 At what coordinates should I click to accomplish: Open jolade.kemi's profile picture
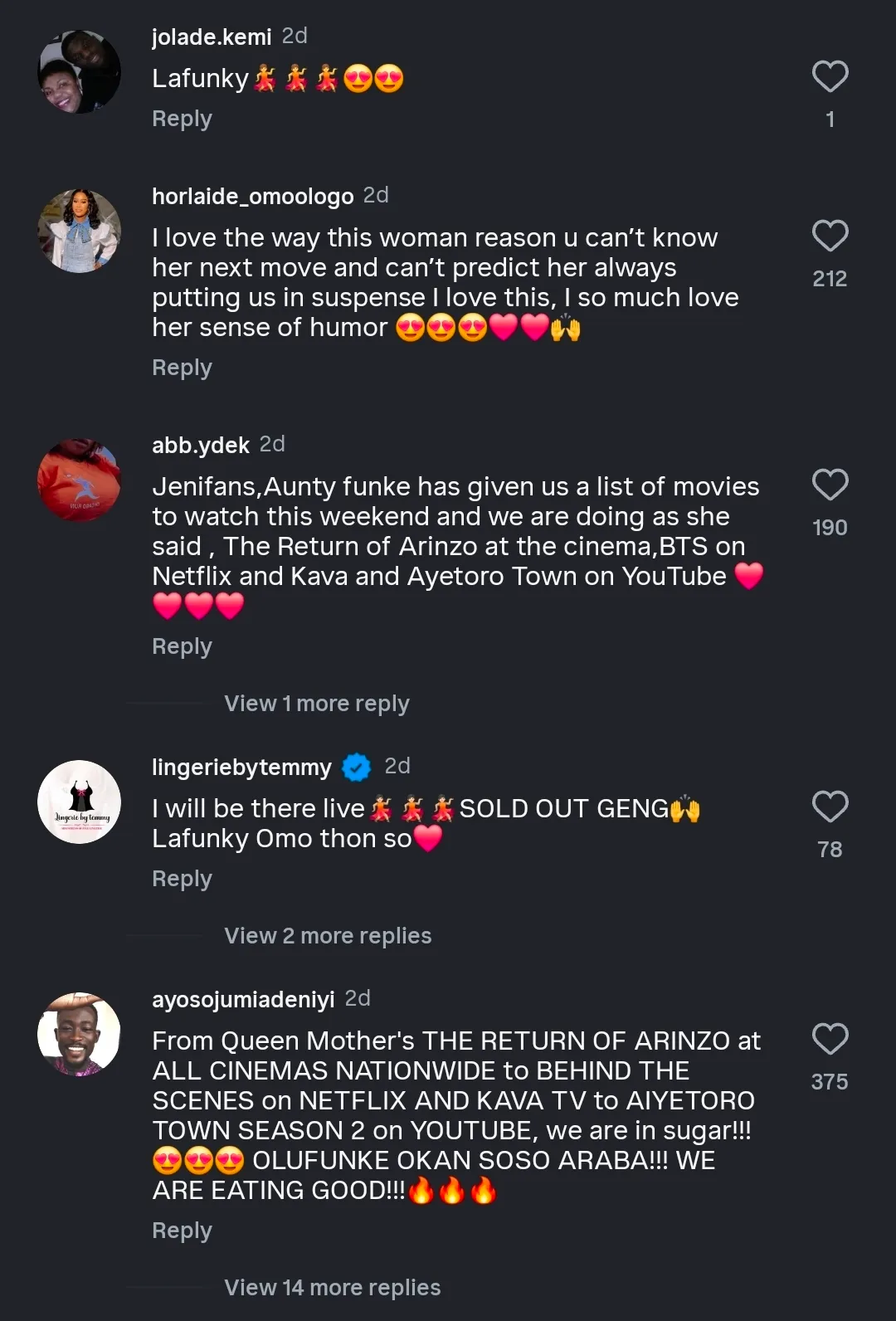coord(80,72)
